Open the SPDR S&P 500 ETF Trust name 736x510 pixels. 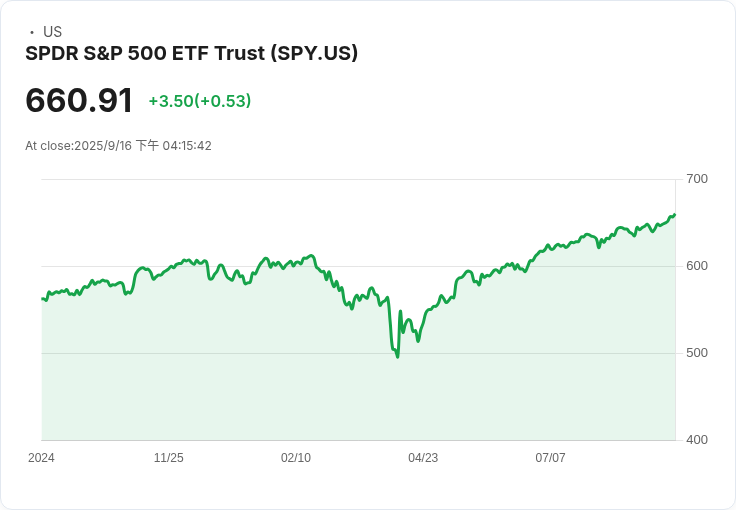click(x=145, y=54)
